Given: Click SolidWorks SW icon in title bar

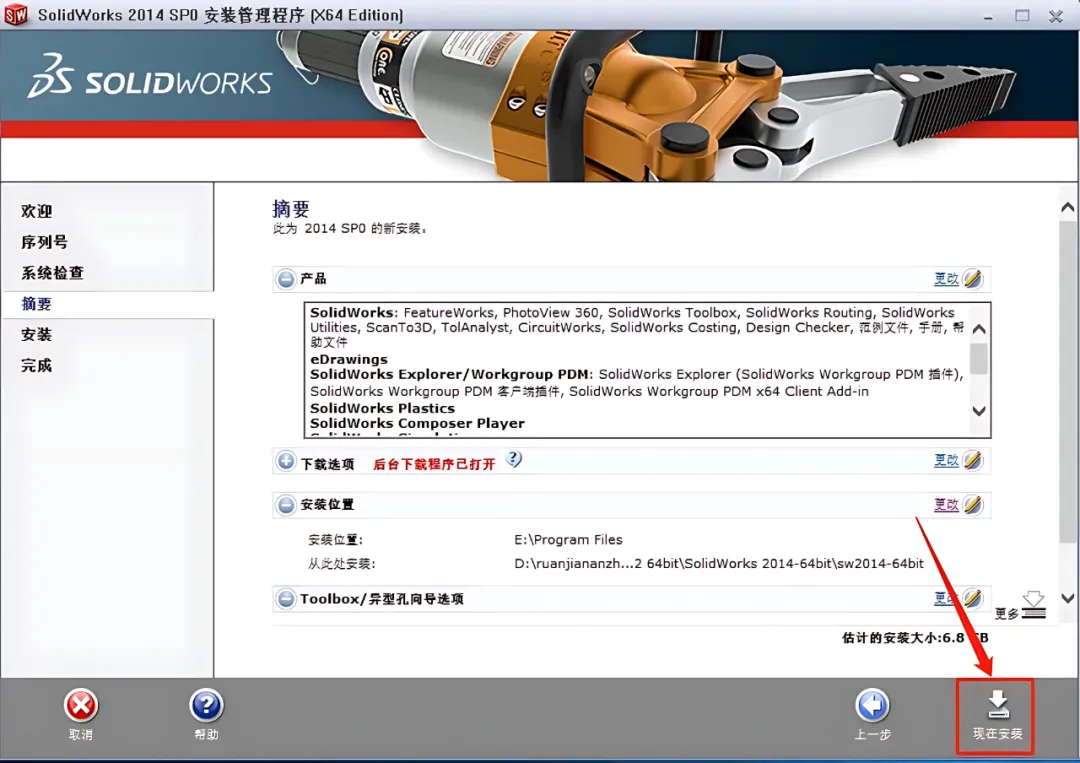Looking at the screenshot, I should coord(16,15).
